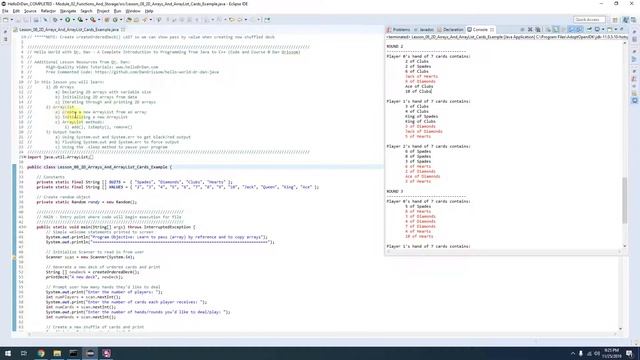Expand the Coverage dropdown arrow

[87, 20]
